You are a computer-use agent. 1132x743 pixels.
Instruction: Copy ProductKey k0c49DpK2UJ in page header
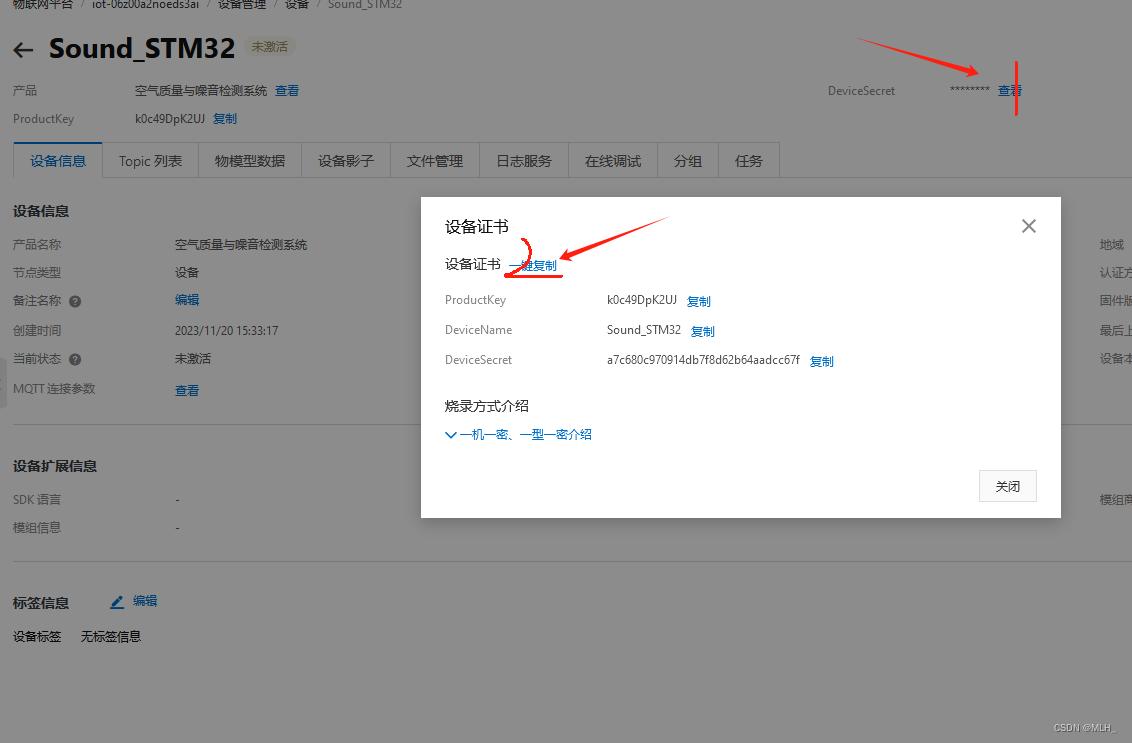click(225, 118)
